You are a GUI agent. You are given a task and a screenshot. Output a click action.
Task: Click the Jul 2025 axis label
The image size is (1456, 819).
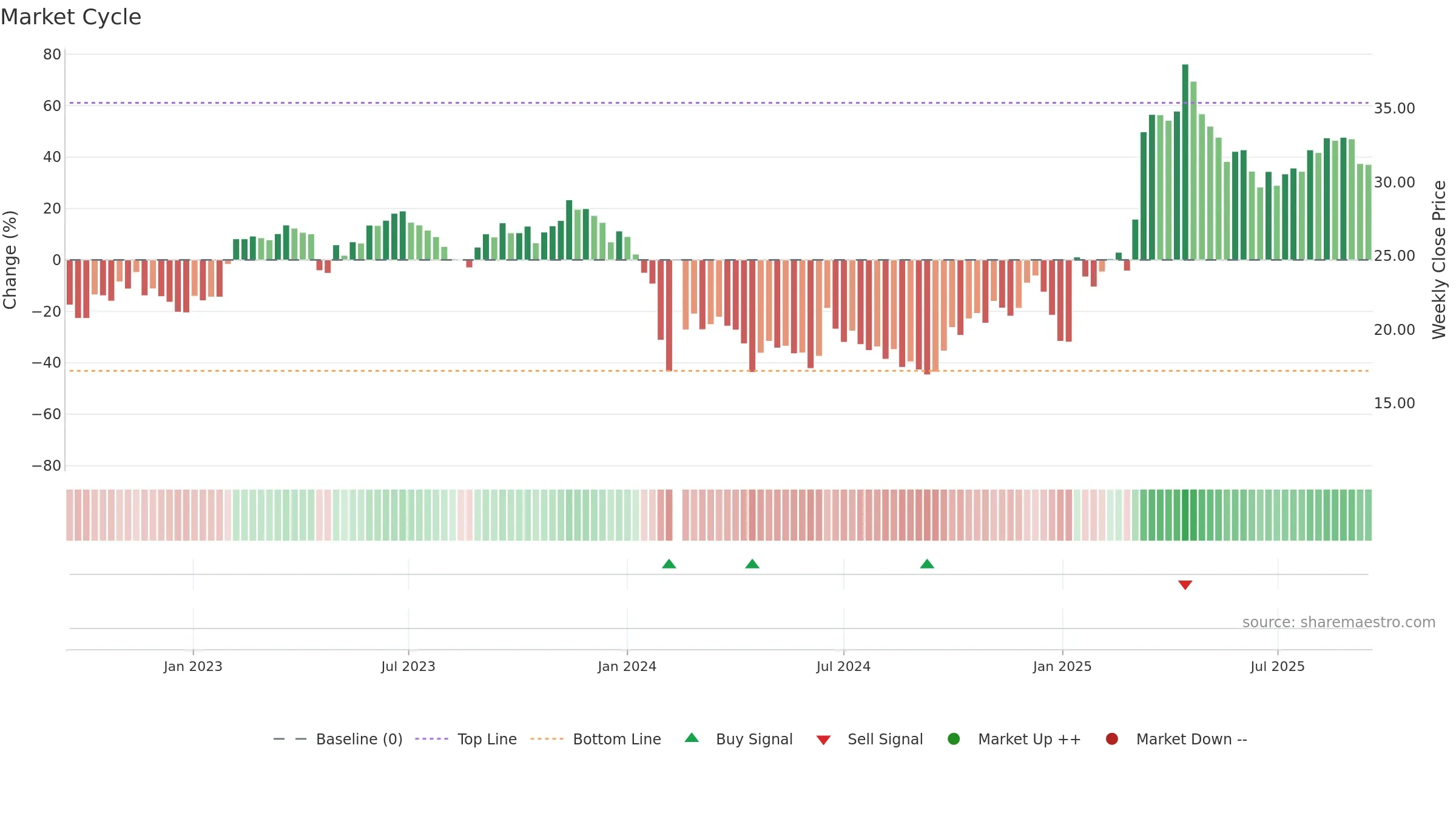pos(1278,666)
